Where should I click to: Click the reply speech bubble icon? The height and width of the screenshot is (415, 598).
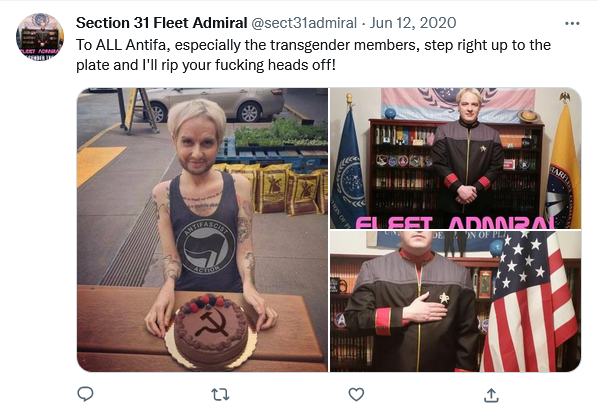point(85,394)
